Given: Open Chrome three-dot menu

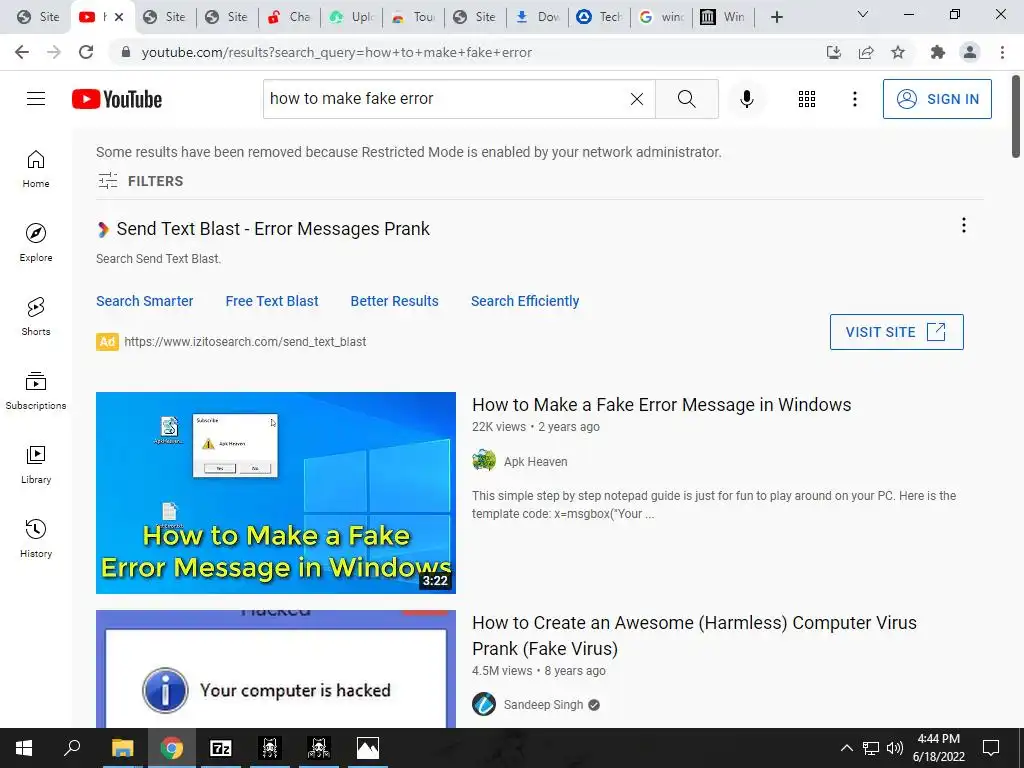Looking at the screenshot, I should pyautogui.click(x=1002, y=52).
